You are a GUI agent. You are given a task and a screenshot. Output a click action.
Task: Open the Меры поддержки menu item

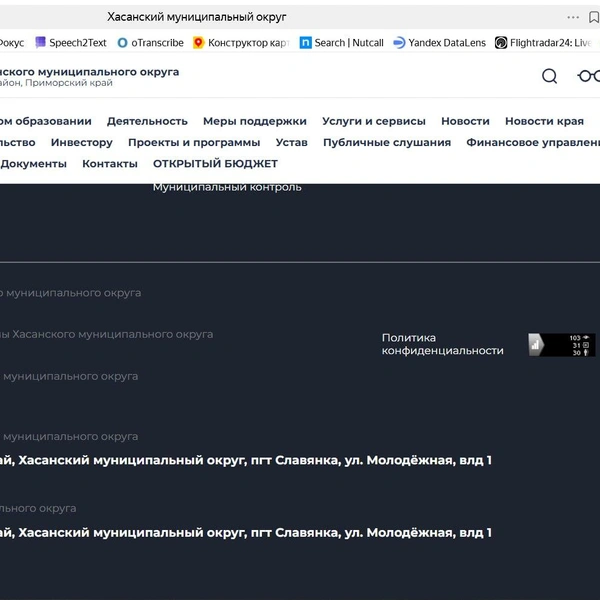click(255, 121)
